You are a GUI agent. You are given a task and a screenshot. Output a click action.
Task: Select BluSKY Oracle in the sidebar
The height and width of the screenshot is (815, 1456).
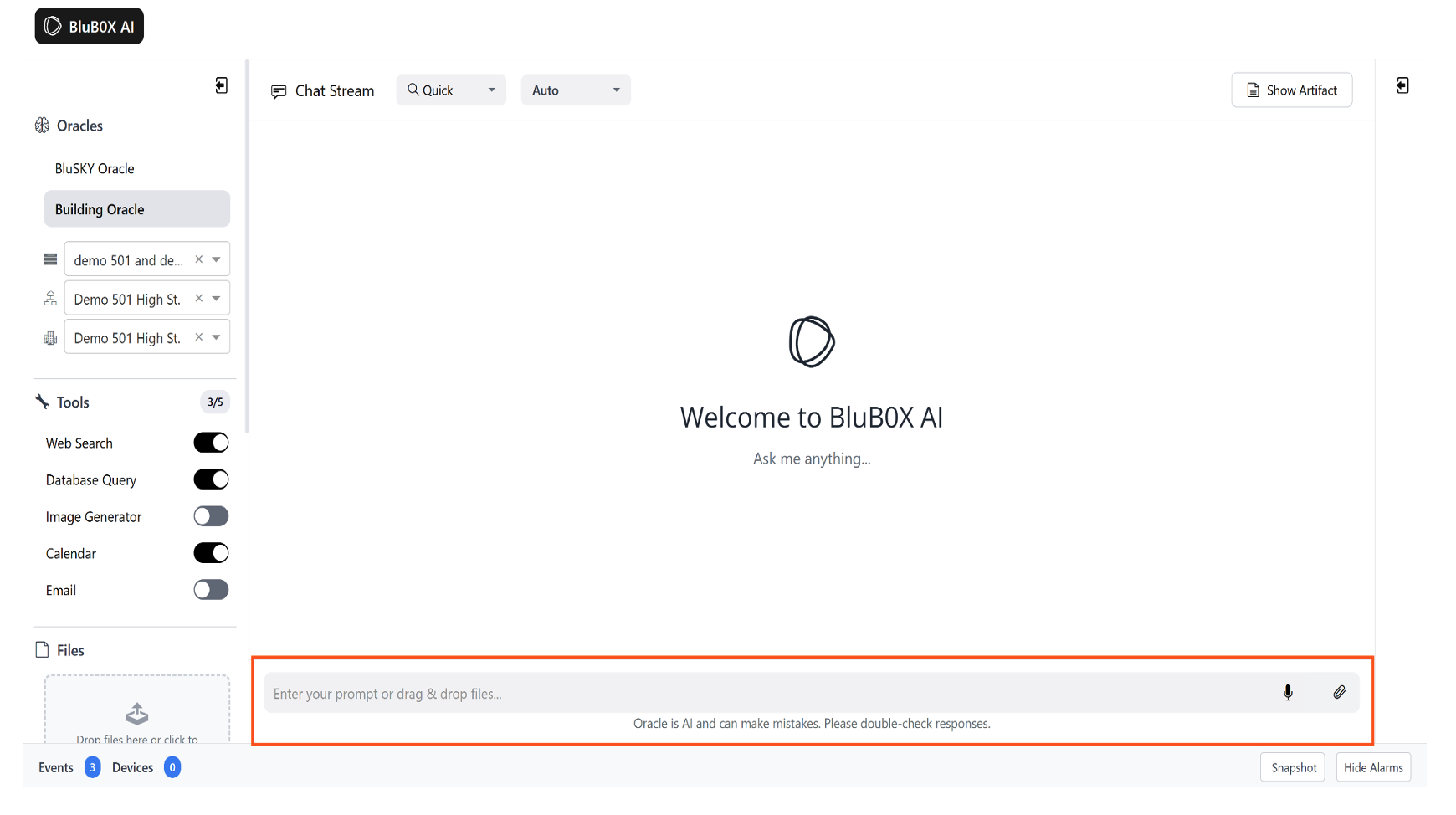[95, 169]
